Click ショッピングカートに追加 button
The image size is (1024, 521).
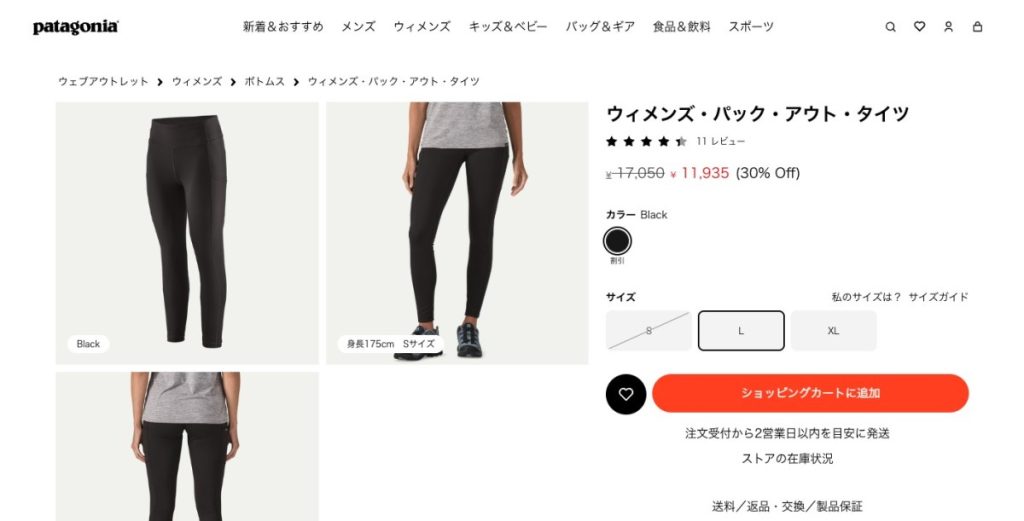[810, 393]
